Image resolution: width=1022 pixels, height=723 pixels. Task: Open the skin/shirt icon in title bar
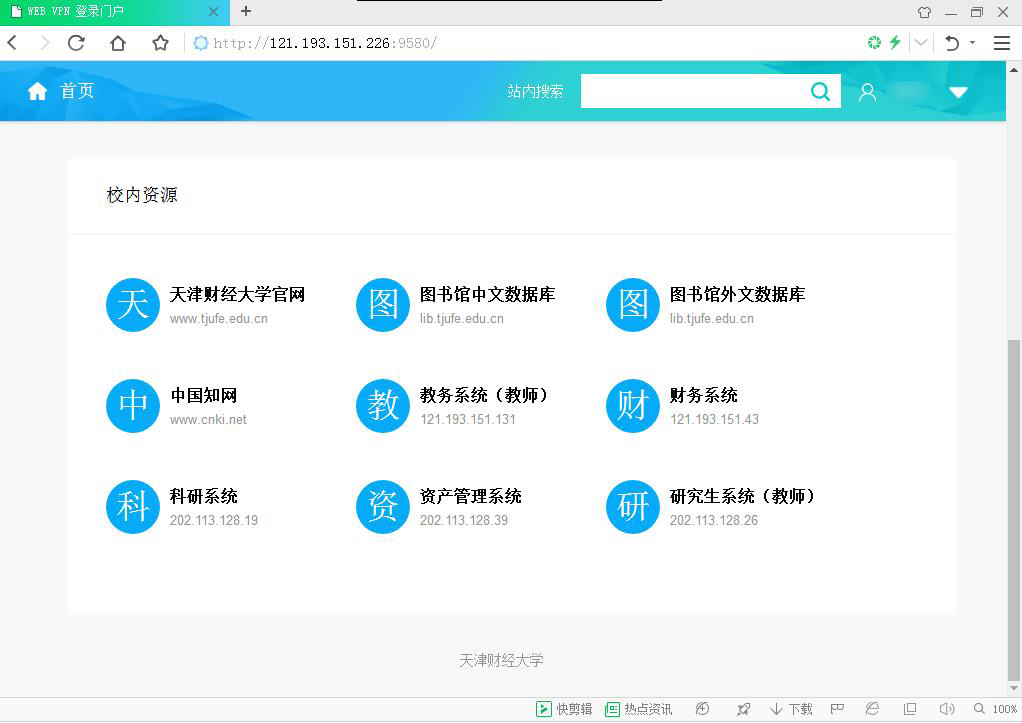coord(924,12)
